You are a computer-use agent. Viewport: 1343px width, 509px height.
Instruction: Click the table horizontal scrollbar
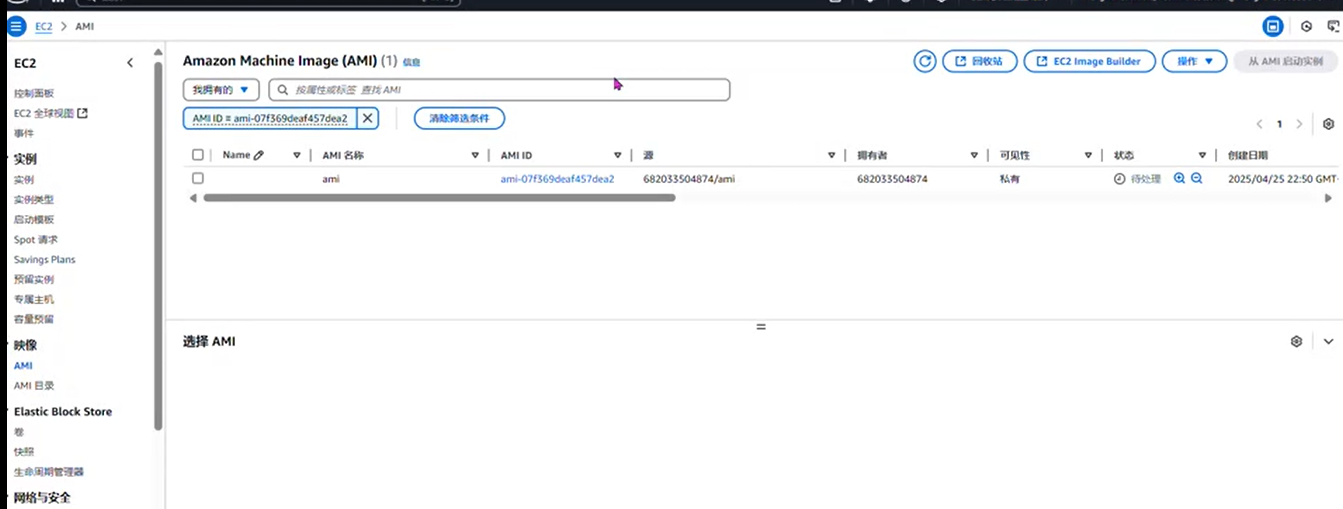pos(439,198)
